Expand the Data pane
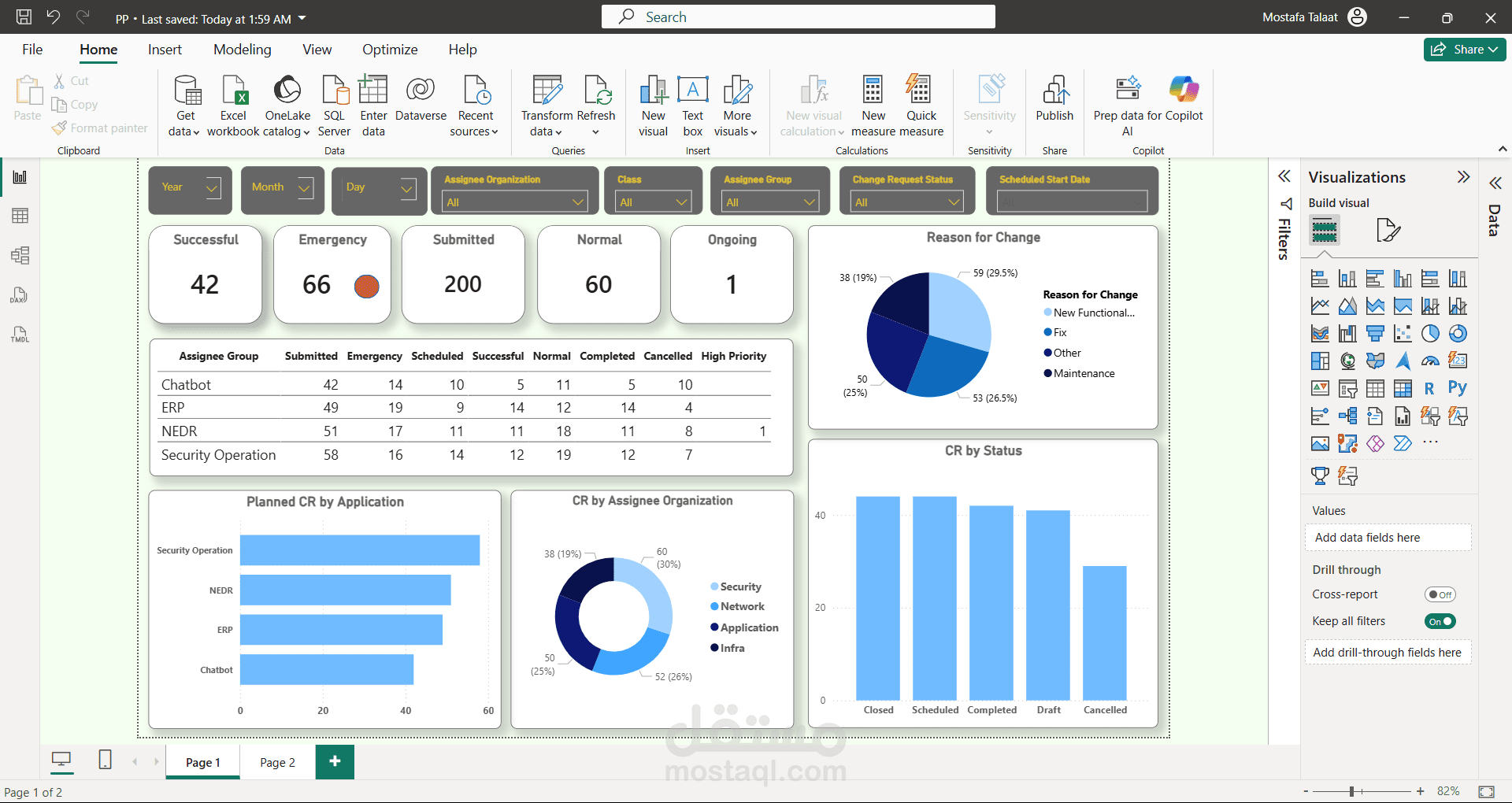 click(x=1495, y=183)
